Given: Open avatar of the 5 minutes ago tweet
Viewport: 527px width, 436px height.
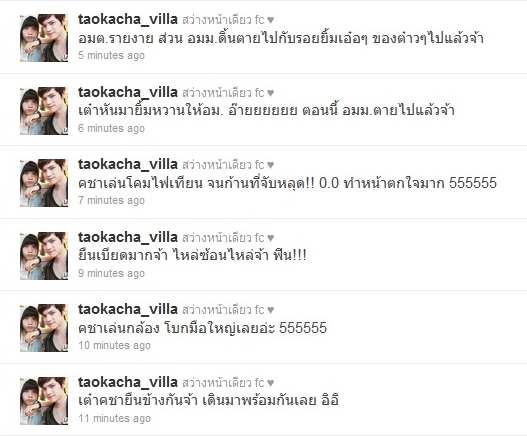Looking at the screenshot, I should [x=44, y=38].
